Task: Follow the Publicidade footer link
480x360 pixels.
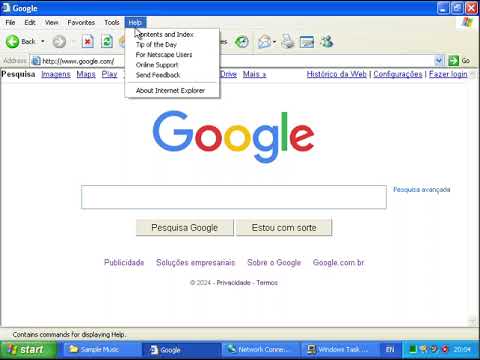Action: pos(124,262)
